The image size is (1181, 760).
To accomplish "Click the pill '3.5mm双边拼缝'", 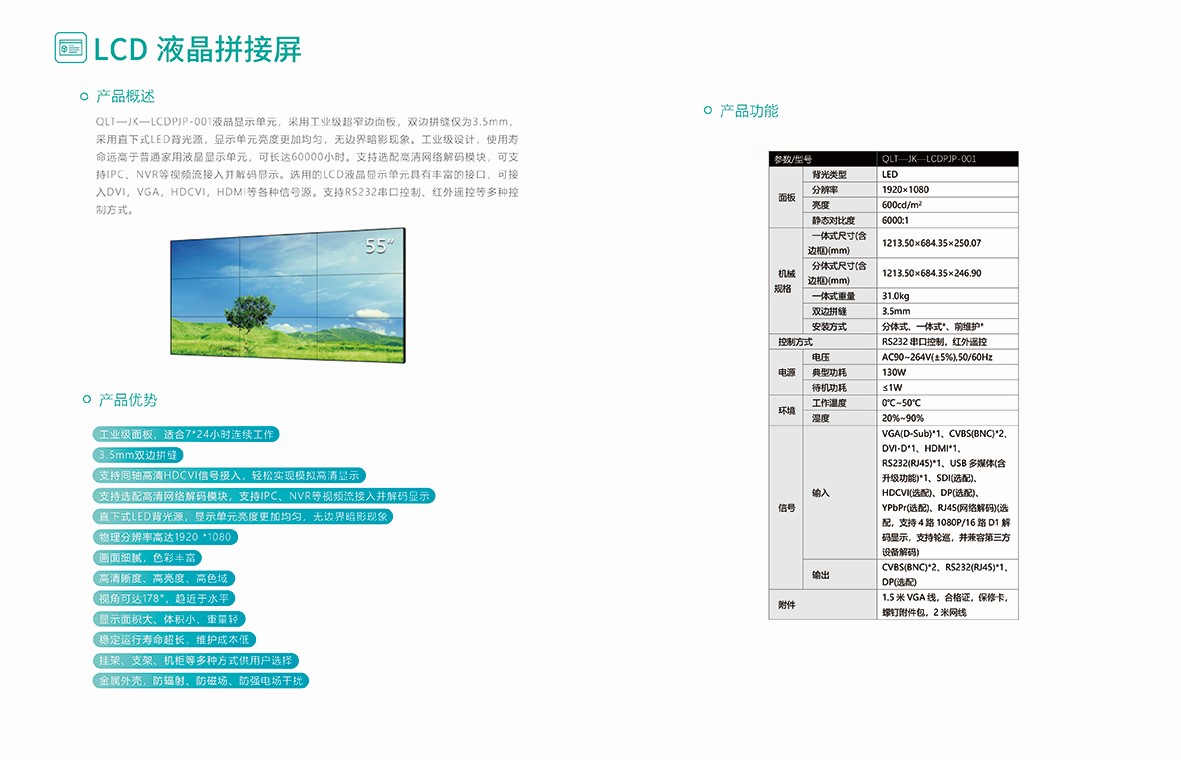I will click(138, 455).
